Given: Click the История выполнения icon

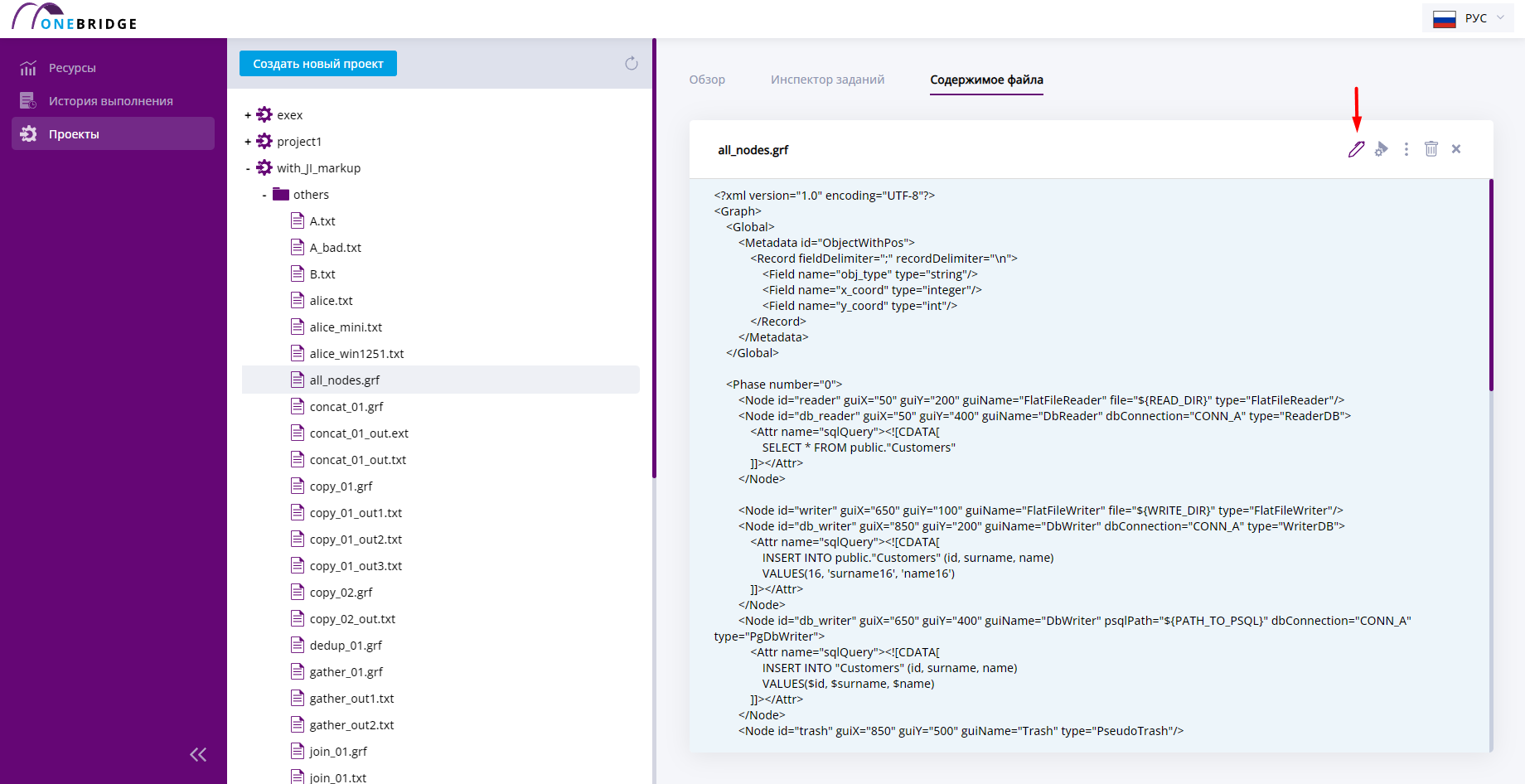Looking at the screenshot, I should pos(28,101).
